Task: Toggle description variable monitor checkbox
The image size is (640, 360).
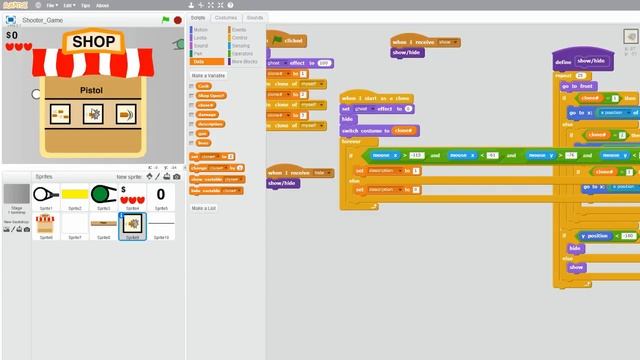Action: 191,124
